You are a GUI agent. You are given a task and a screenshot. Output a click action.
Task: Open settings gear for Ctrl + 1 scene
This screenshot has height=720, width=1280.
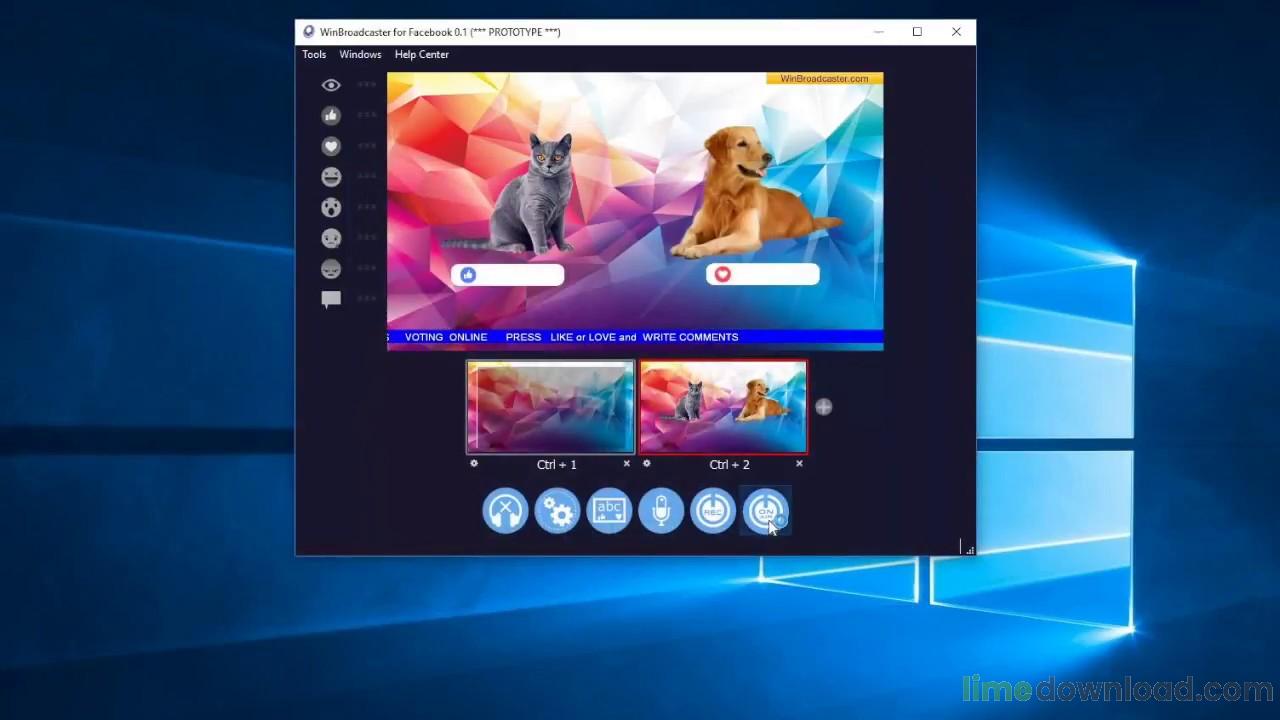tap(474, 464)
